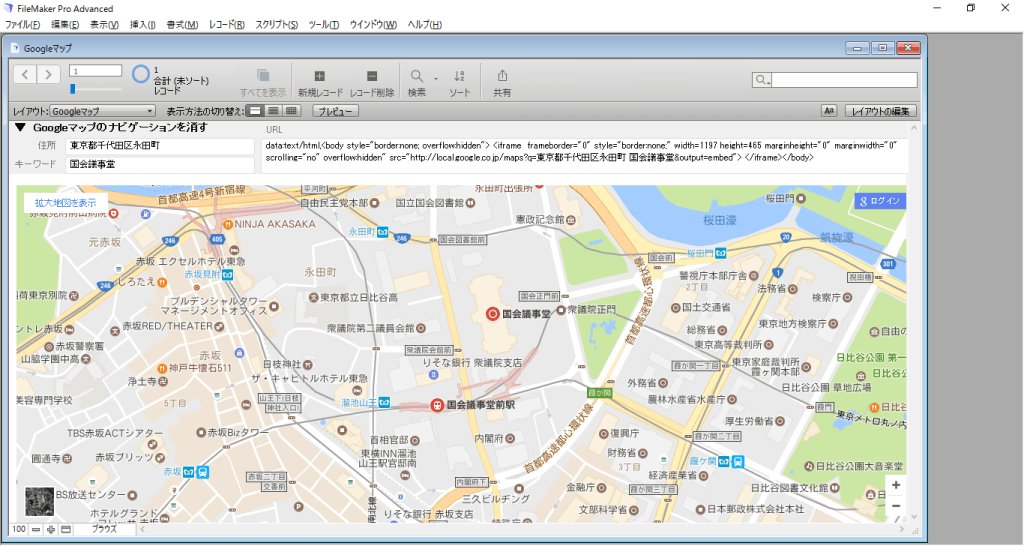Click the 国会議事堂前駅 station marker

point(438,405)
